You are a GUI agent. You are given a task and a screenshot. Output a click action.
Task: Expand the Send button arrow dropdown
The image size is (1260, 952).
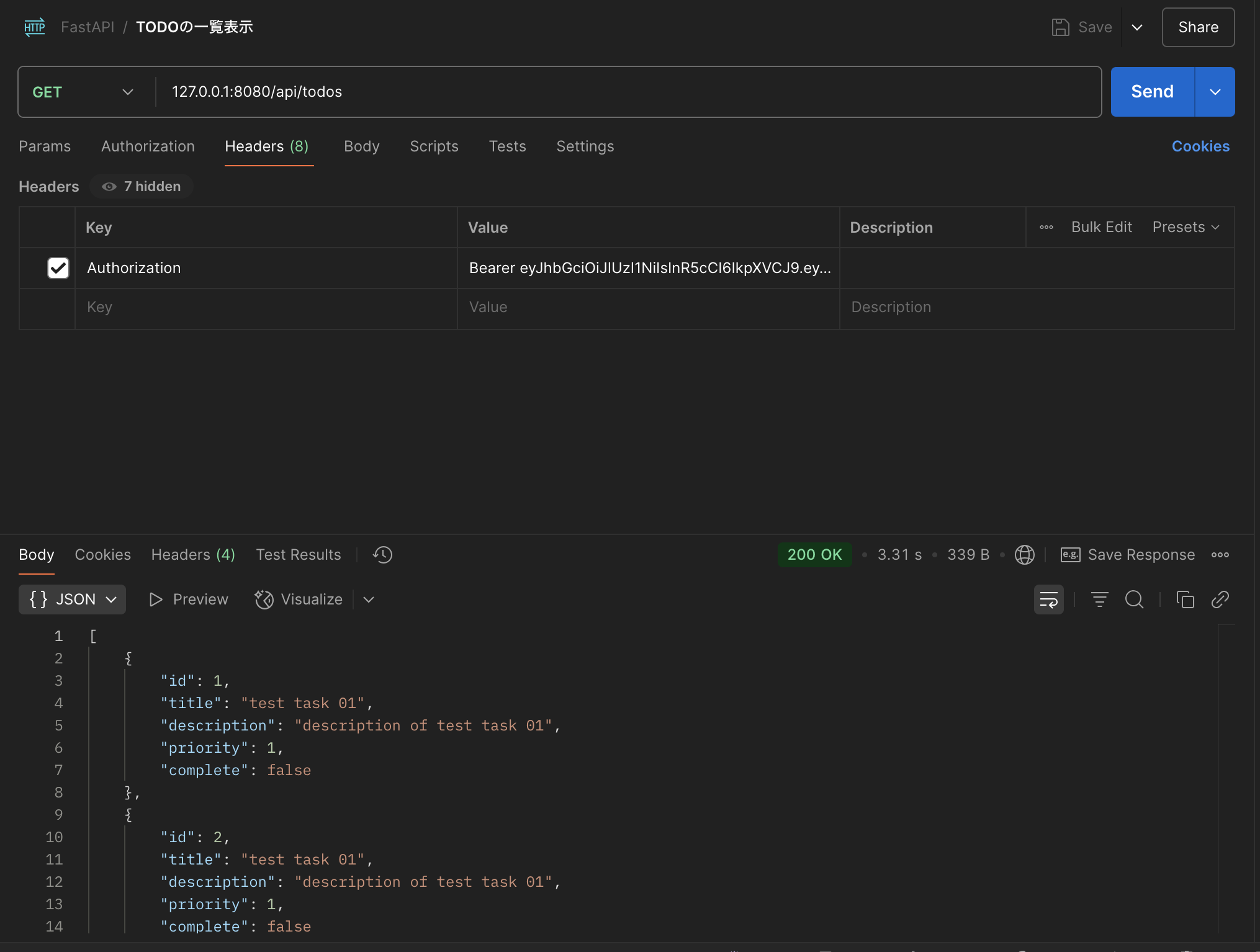coord(1215,92)
